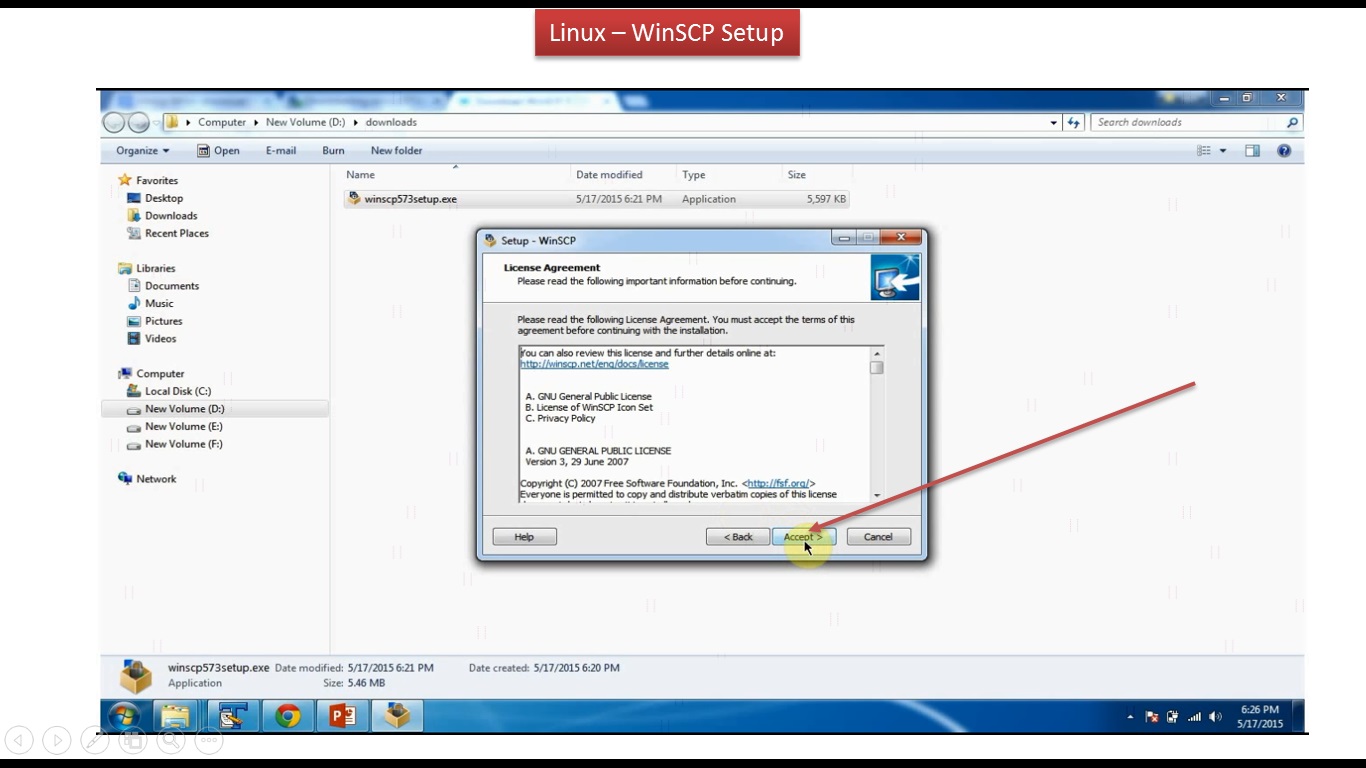Expand arrow before Computer breadcrumb
Screen dimensions: 1366x768
188,122
